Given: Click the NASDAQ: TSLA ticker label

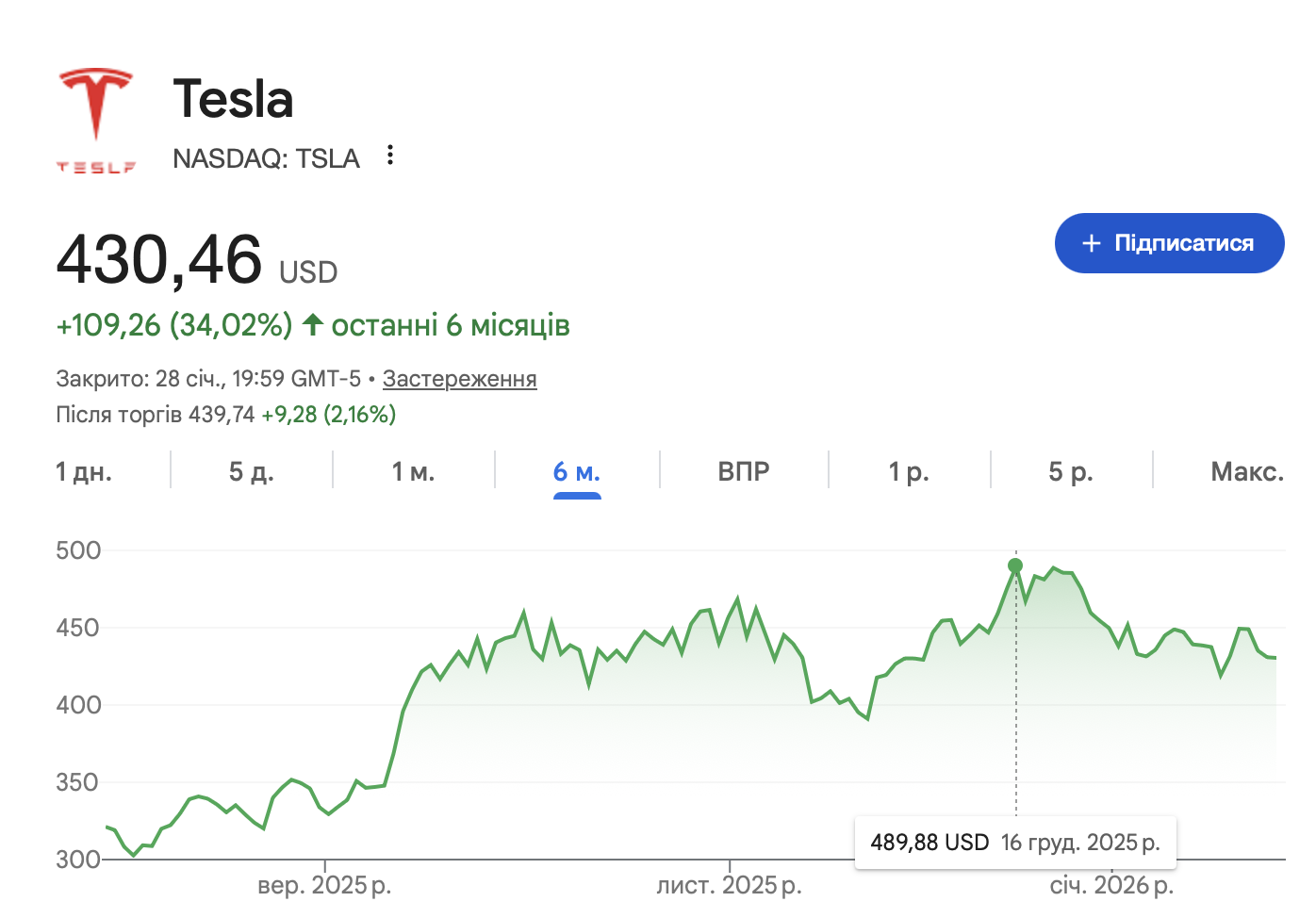Looking at the screenshot, I should point(266,158).
